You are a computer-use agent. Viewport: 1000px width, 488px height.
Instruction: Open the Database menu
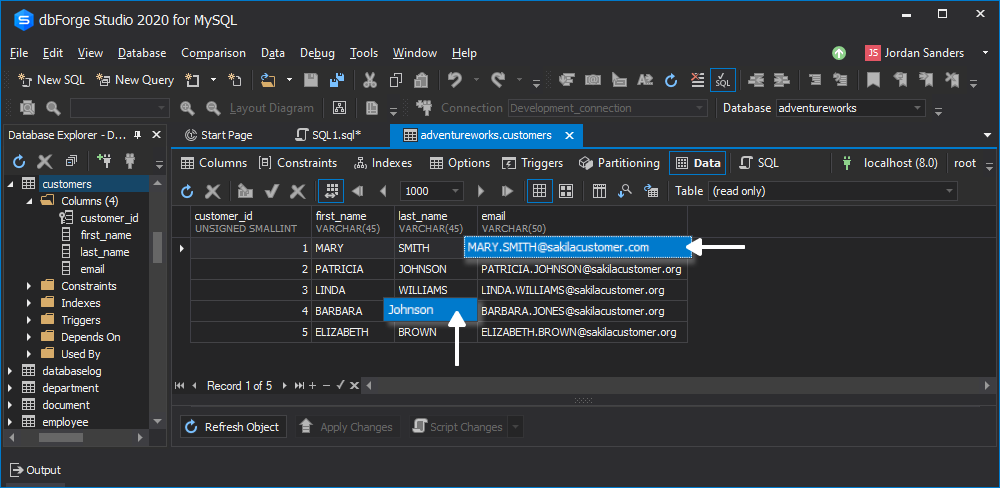point(142,53)
